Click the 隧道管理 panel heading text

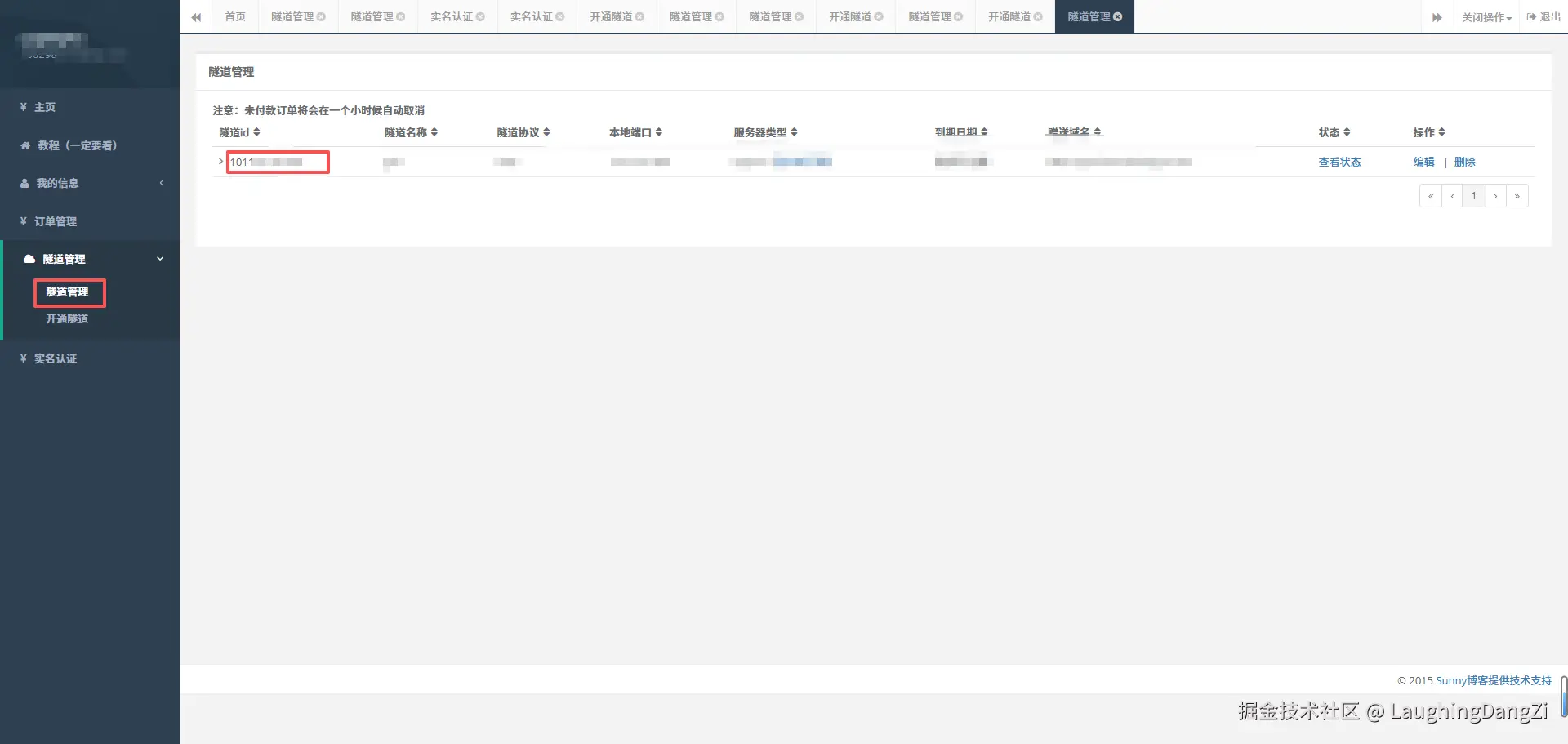pos(231,72)
